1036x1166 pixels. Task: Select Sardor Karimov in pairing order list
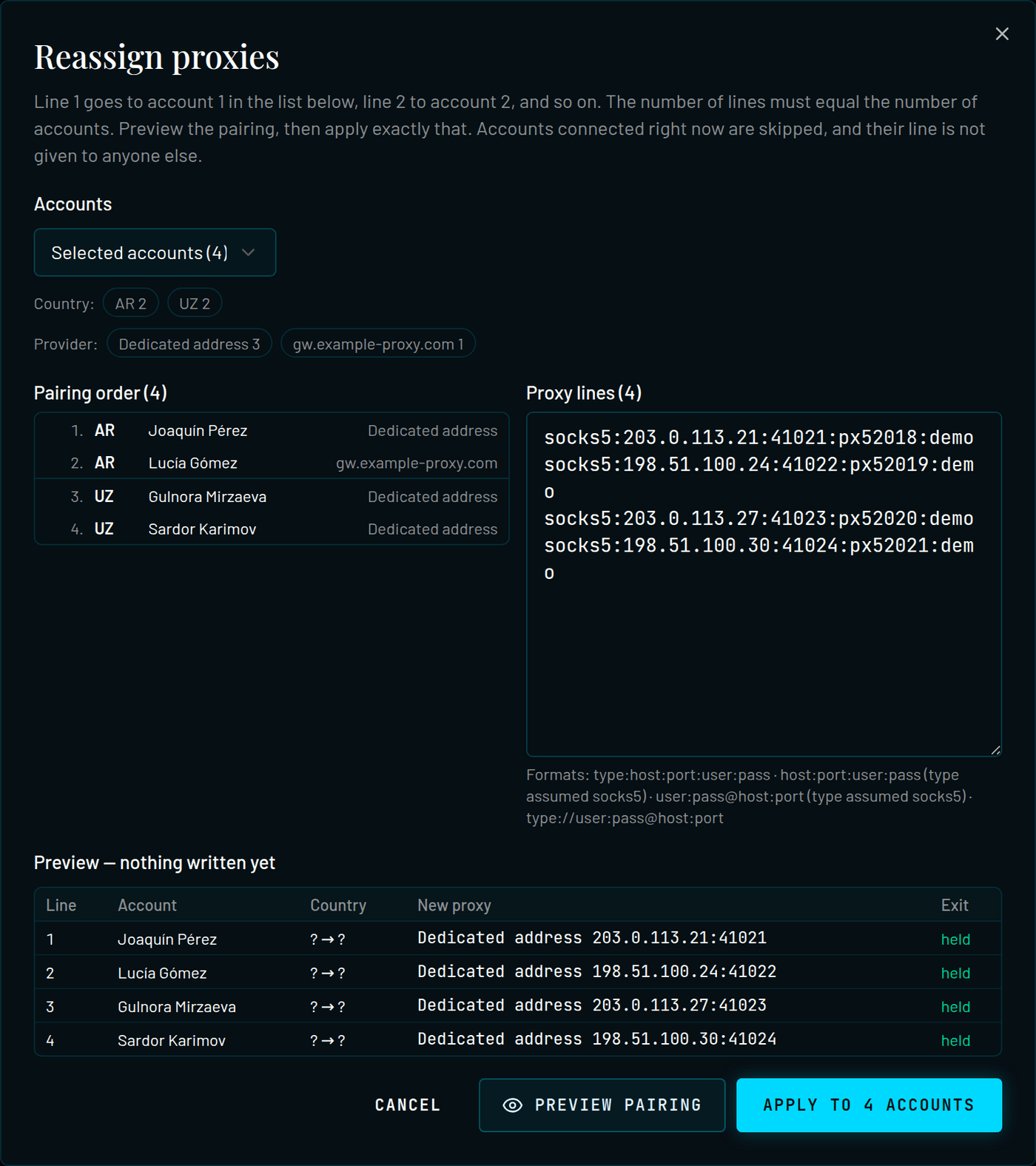[x=272, y=529]
